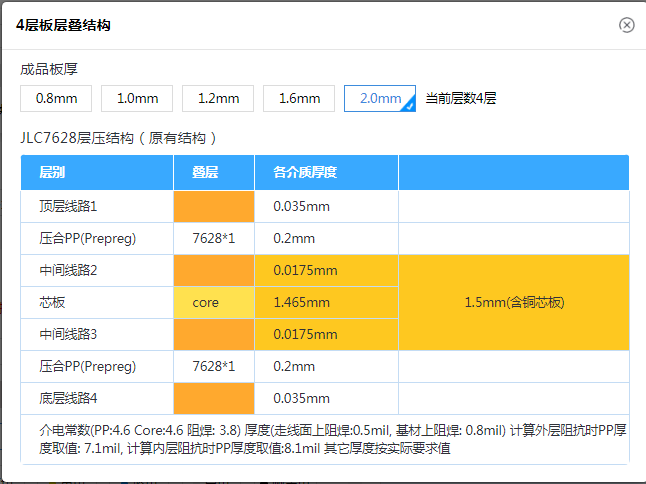Click the selected 2.0mm thickness option
This screenshot has height=484, width=646.
pyautogui.click(x=380, y=98)
